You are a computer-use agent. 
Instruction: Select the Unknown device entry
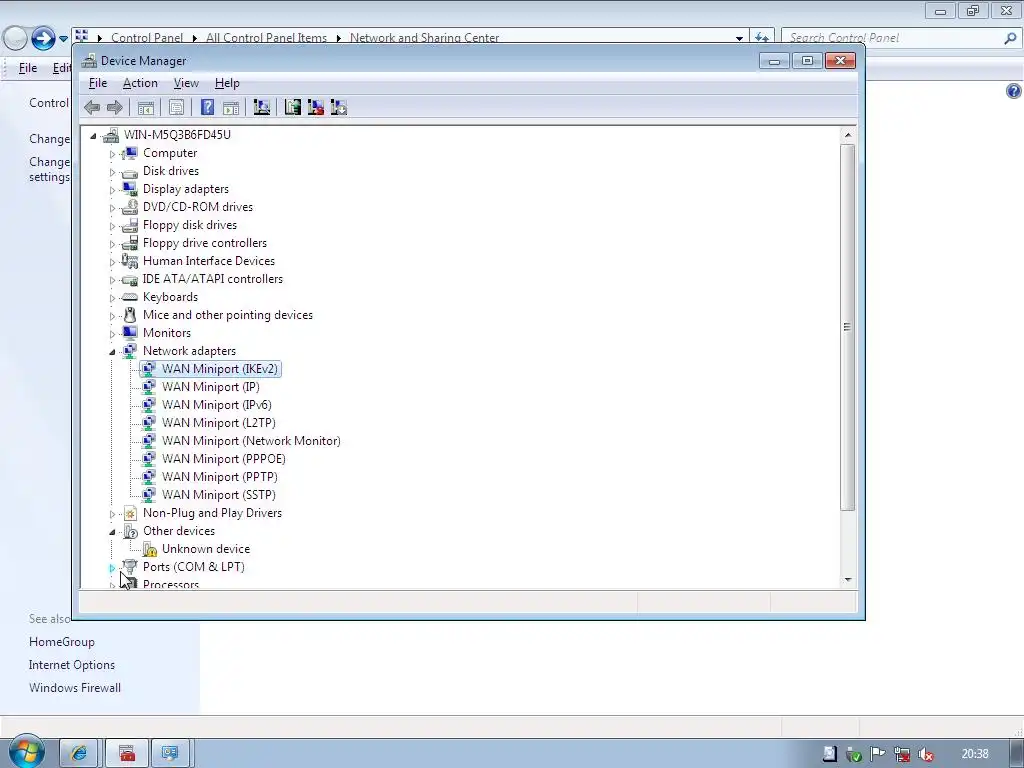tap(206, 549)
